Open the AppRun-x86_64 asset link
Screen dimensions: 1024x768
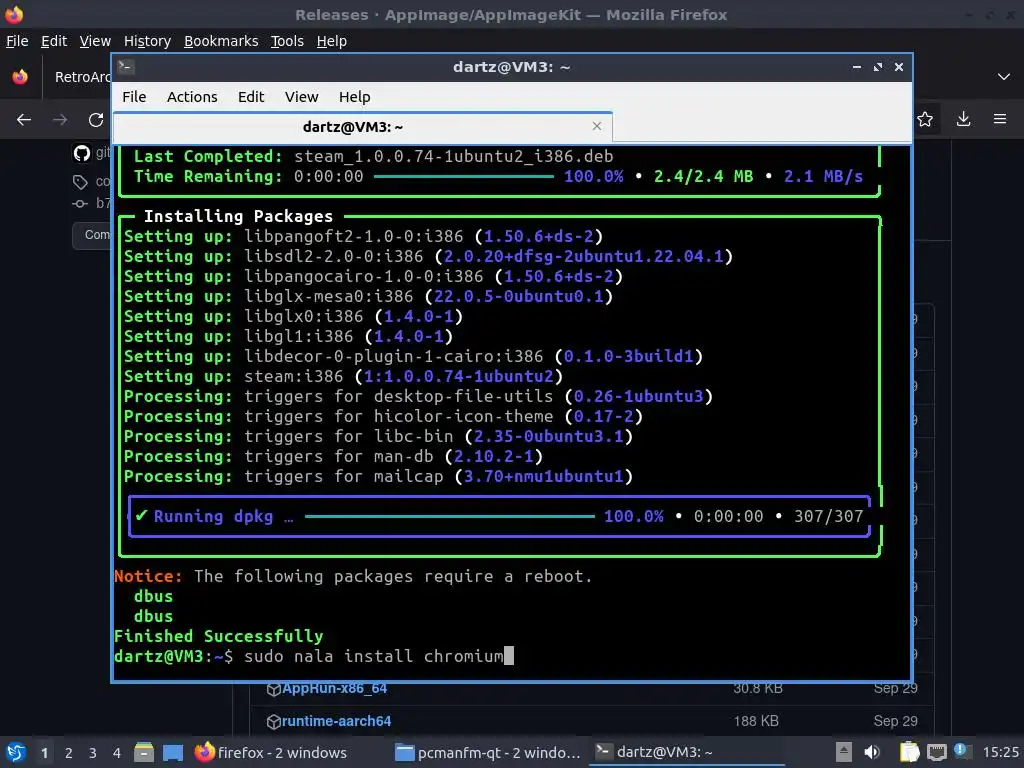(334, 688)
